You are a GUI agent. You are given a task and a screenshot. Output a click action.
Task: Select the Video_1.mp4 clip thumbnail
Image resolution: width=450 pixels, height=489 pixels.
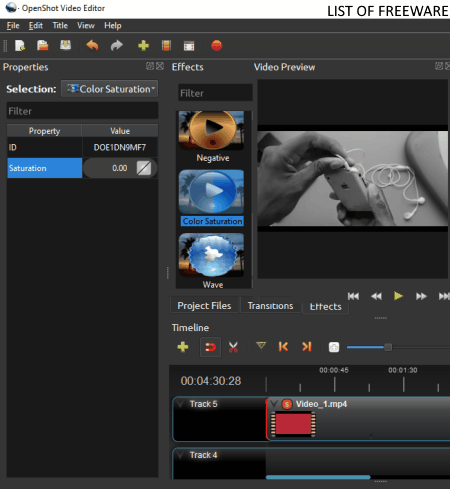tap(293, 424)
